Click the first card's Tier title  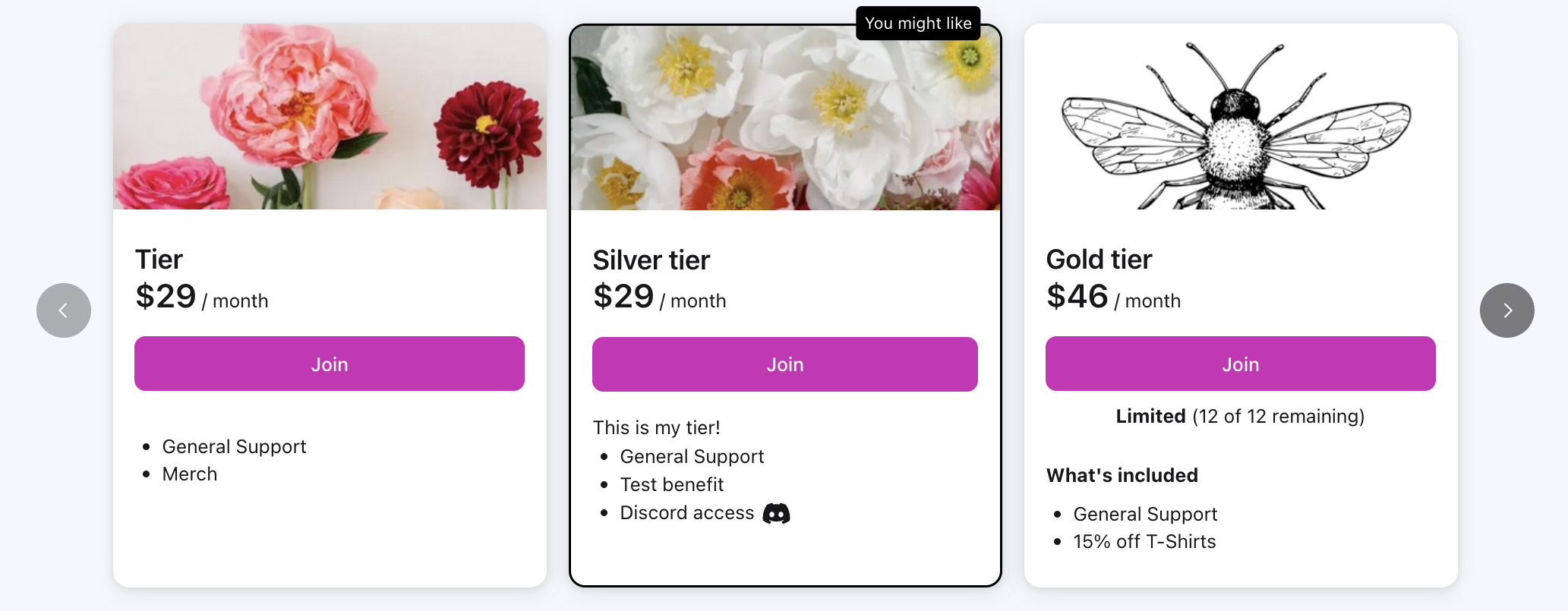[159, 260]
